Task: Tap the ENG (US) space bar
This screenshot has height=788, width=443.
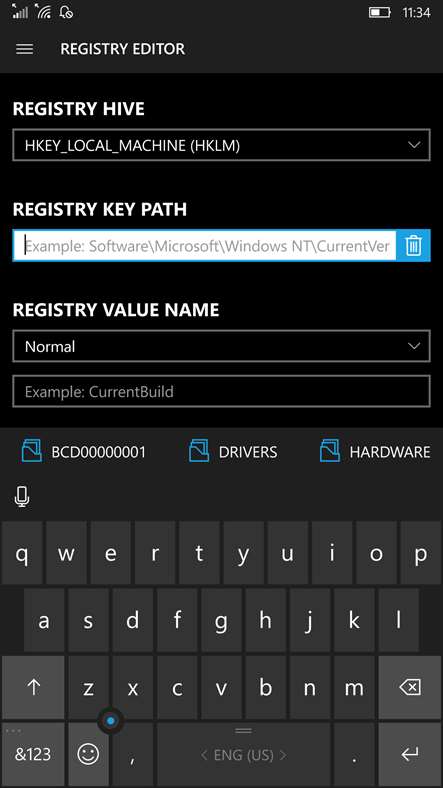Action: tap(244, 754)
